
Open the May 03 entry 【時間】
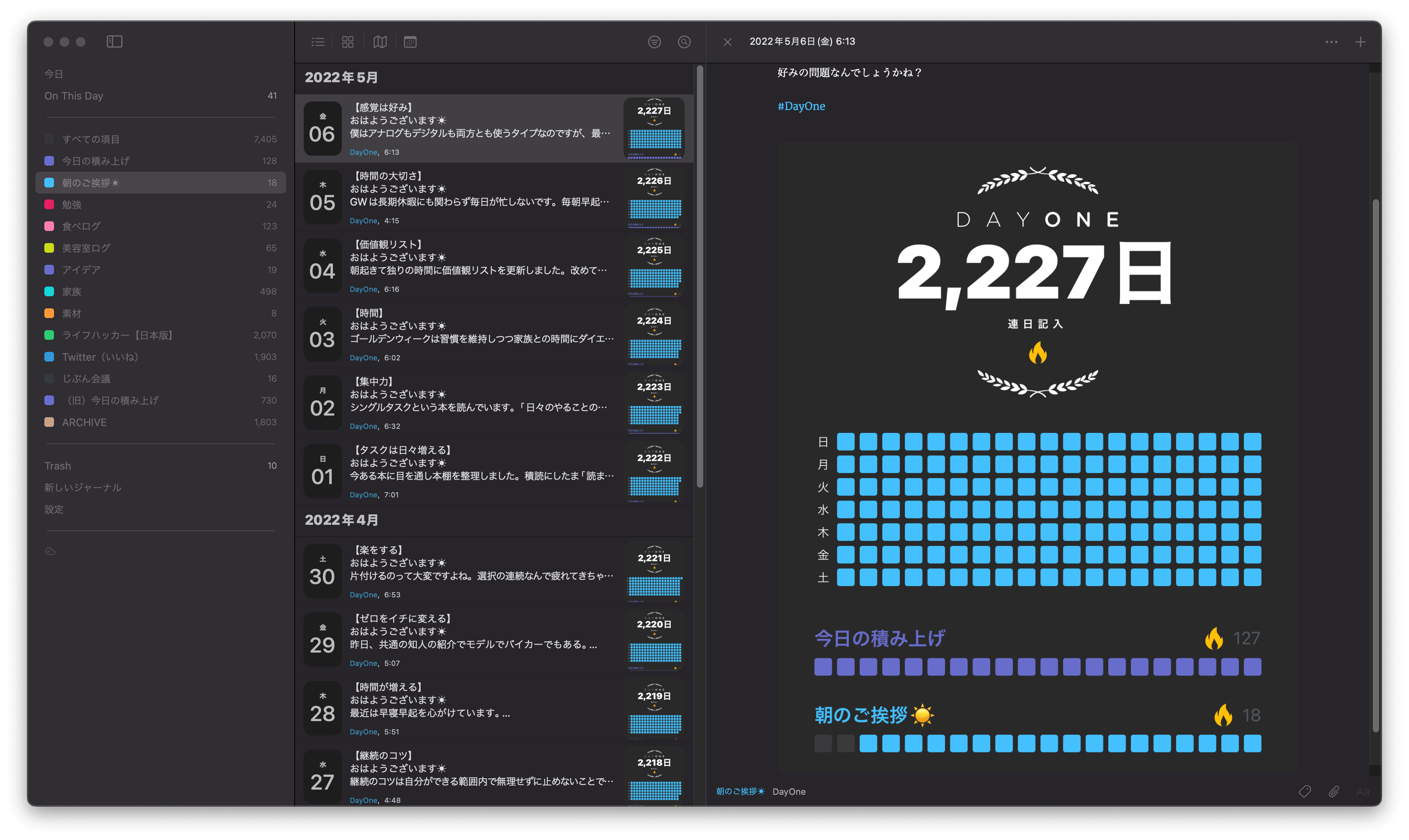coord(494,335)
